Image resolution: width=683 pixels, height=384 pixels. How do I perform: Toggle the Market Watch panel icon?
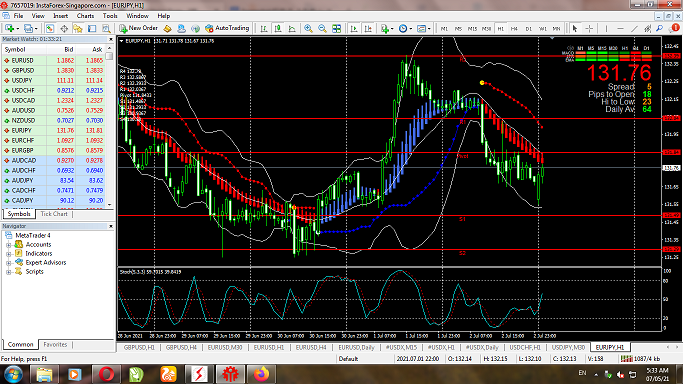click(x=50, y=28)
